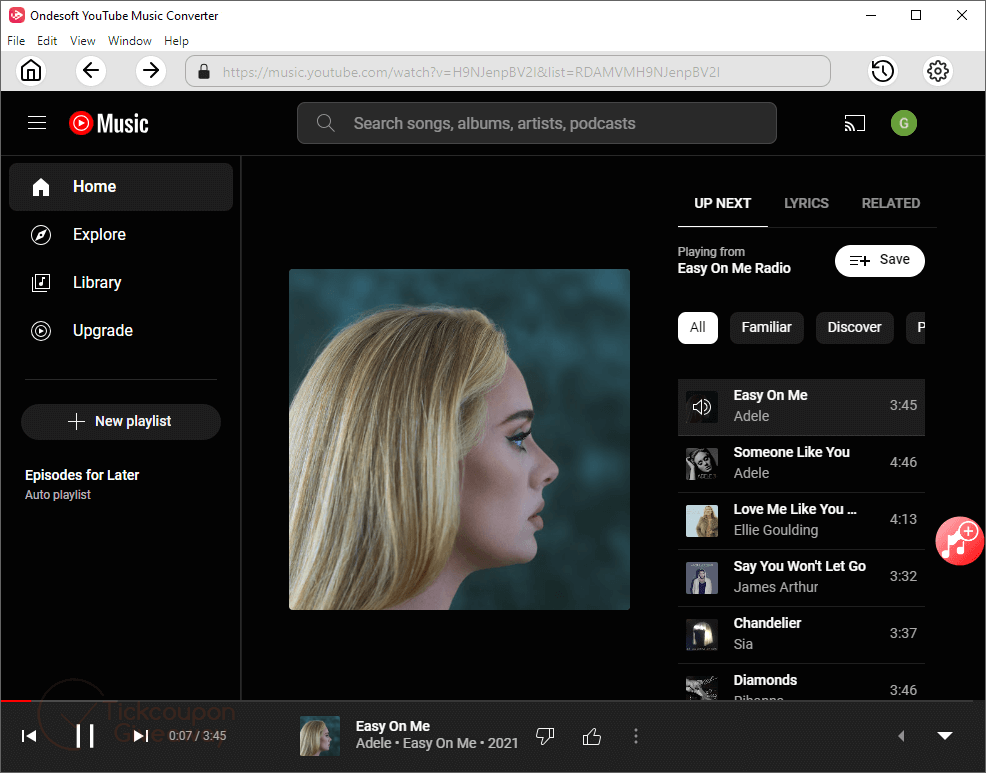Image resolution: width=986 pixels, height=773 pixels.
Task: Play Chandelier by Sia
Action: [801, 635]
